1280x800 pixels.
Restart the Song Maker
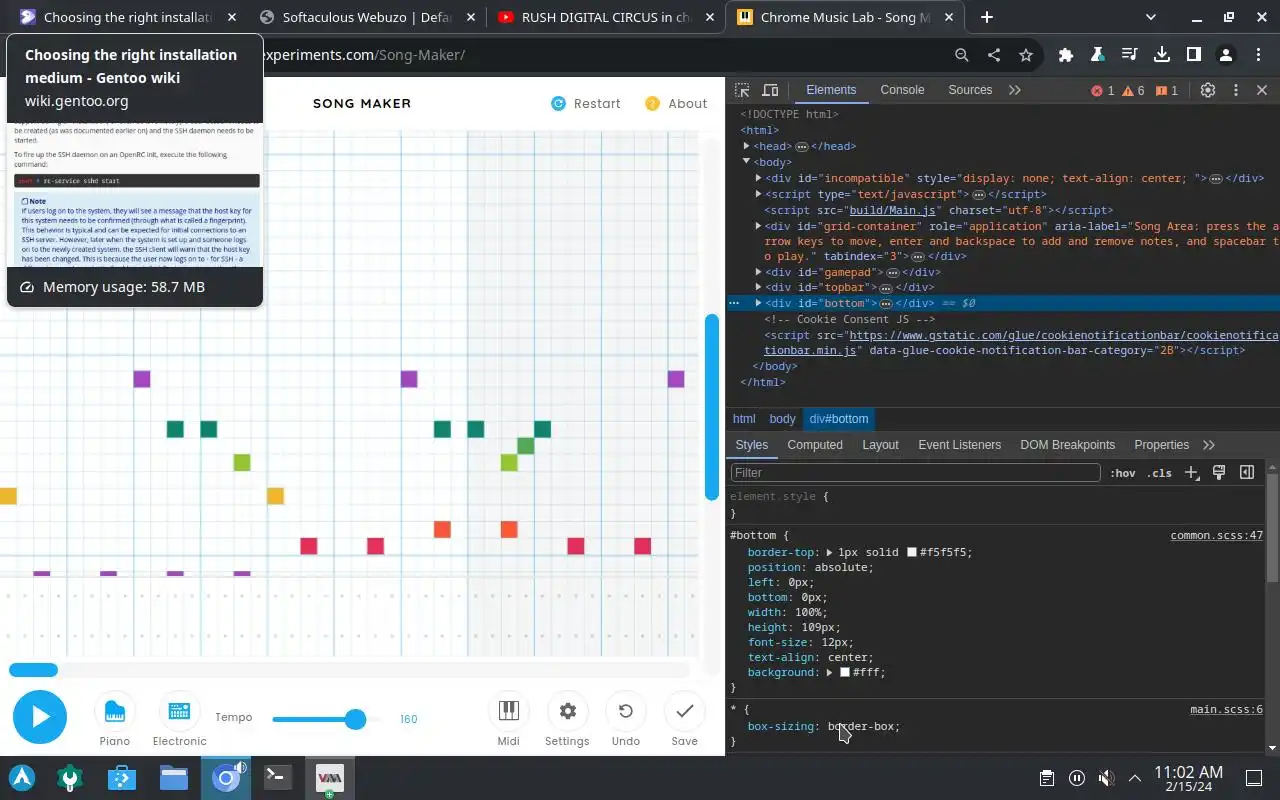point(586,104)
